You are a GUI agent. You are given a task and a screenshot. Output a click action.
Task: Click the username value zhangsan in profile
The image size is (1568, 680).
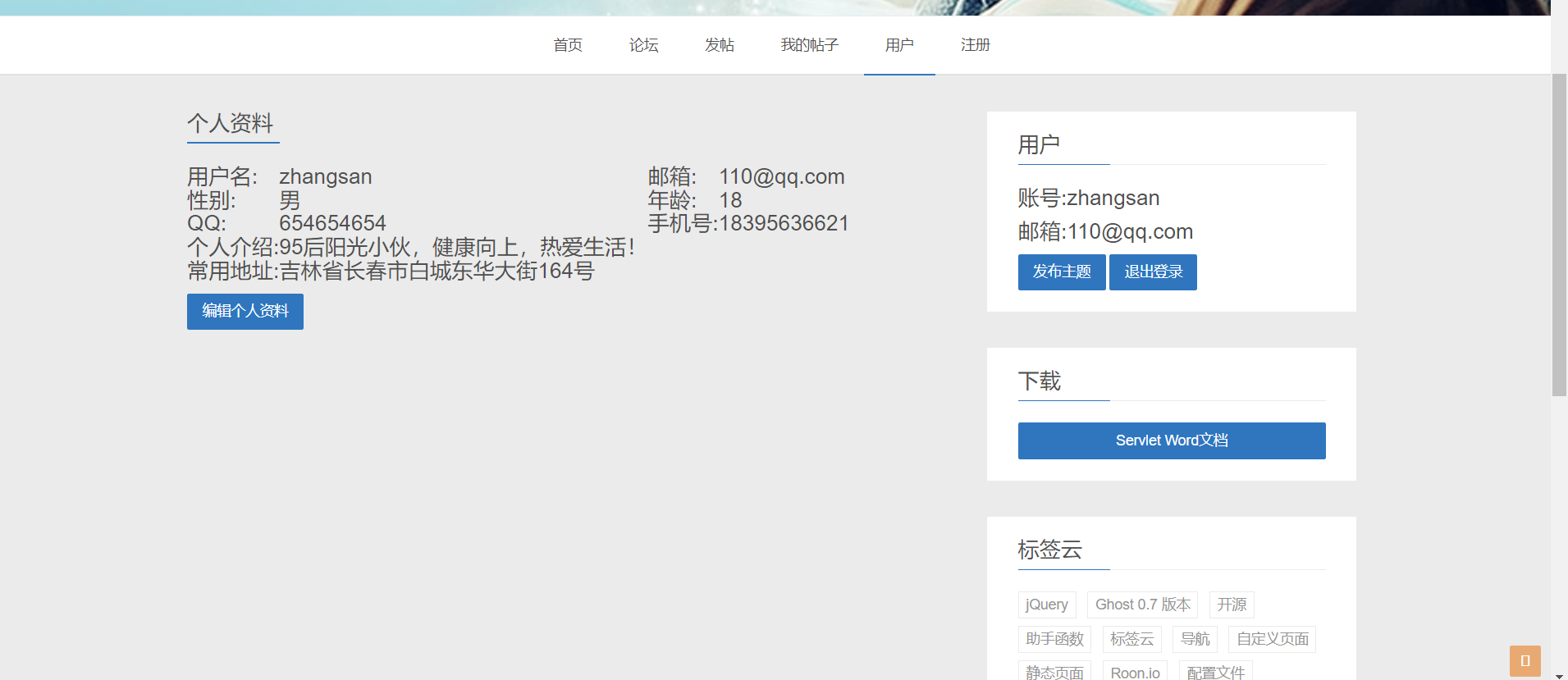326,176
